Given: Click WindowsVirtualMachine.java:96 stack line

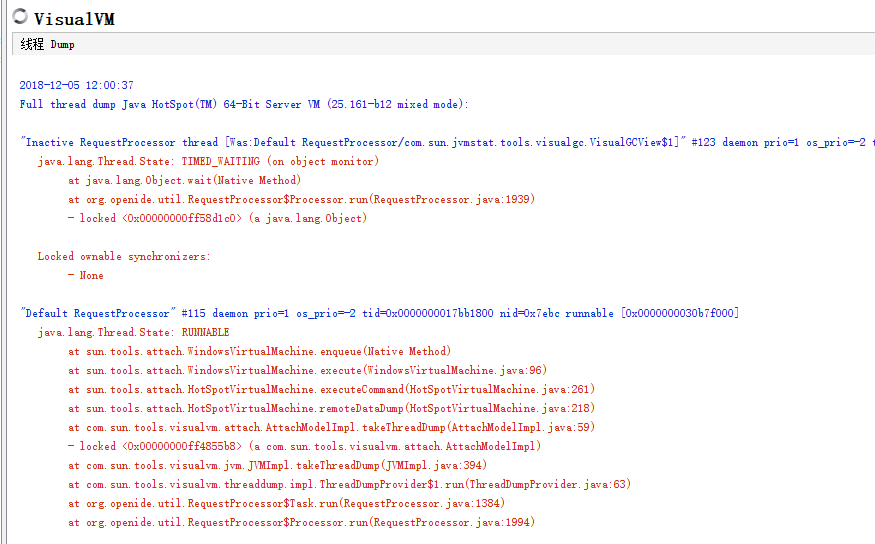Looking at the screenshot, I should click(x=307, y=370).
